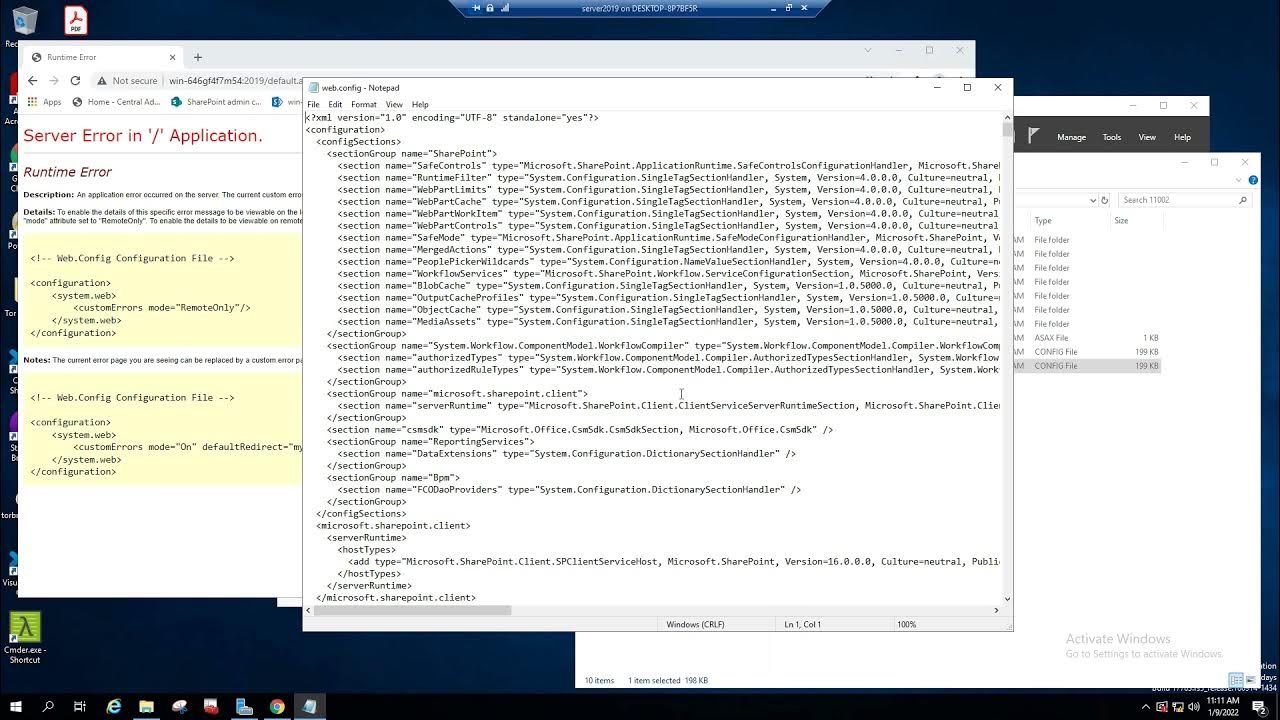Screen dimensions: 1280x720
Task: Click the Notepad taskbar button
Action: point(309,706)
